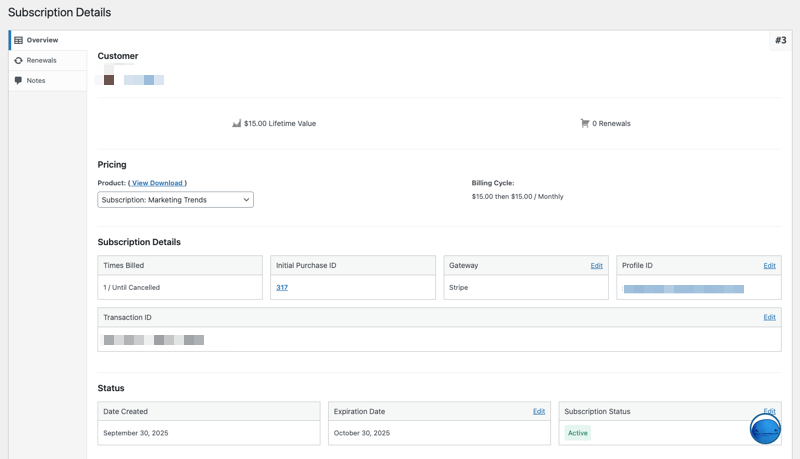Edit the Expiration Date
The height and width of the screenshot is (459, 800).
[539, 411]
